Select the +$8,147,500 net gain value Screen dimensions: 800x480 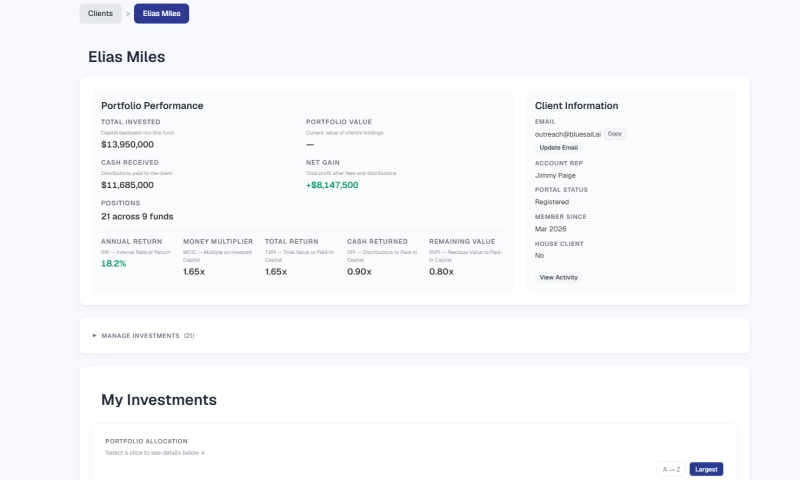tap(332, 185)
